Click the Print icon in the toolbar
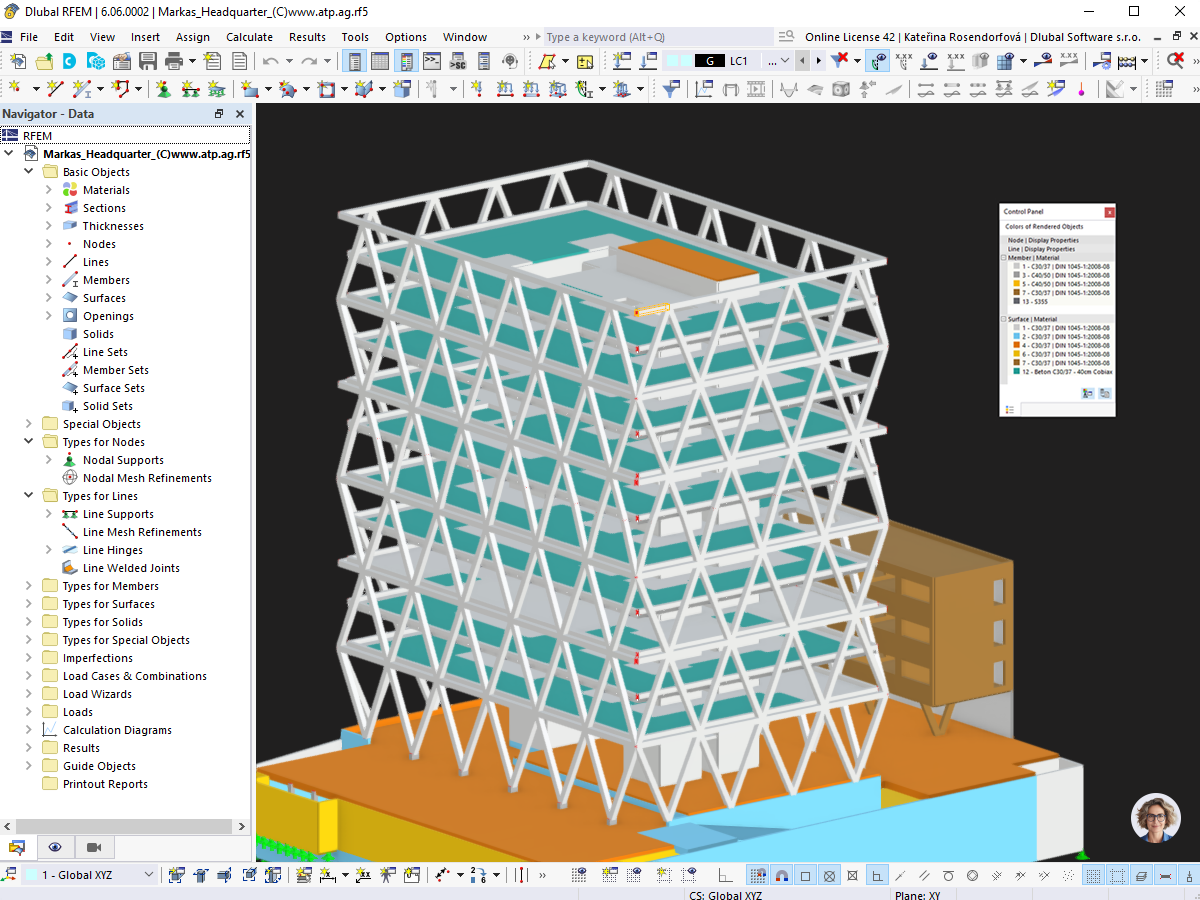The width and height of the screenshot is (1200, 900). (174, 61)
